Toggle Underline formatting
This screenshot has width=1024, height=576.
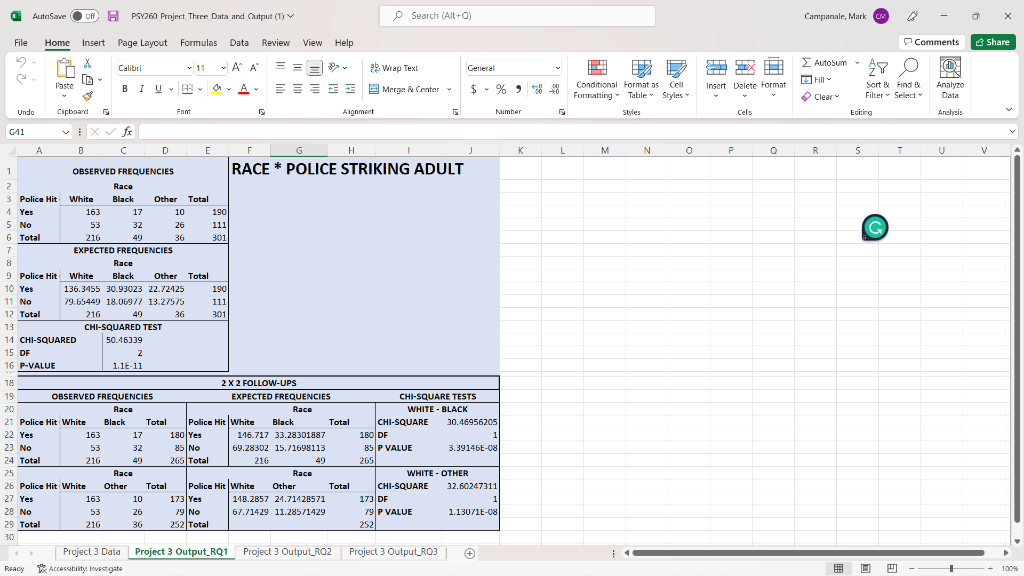158,89
